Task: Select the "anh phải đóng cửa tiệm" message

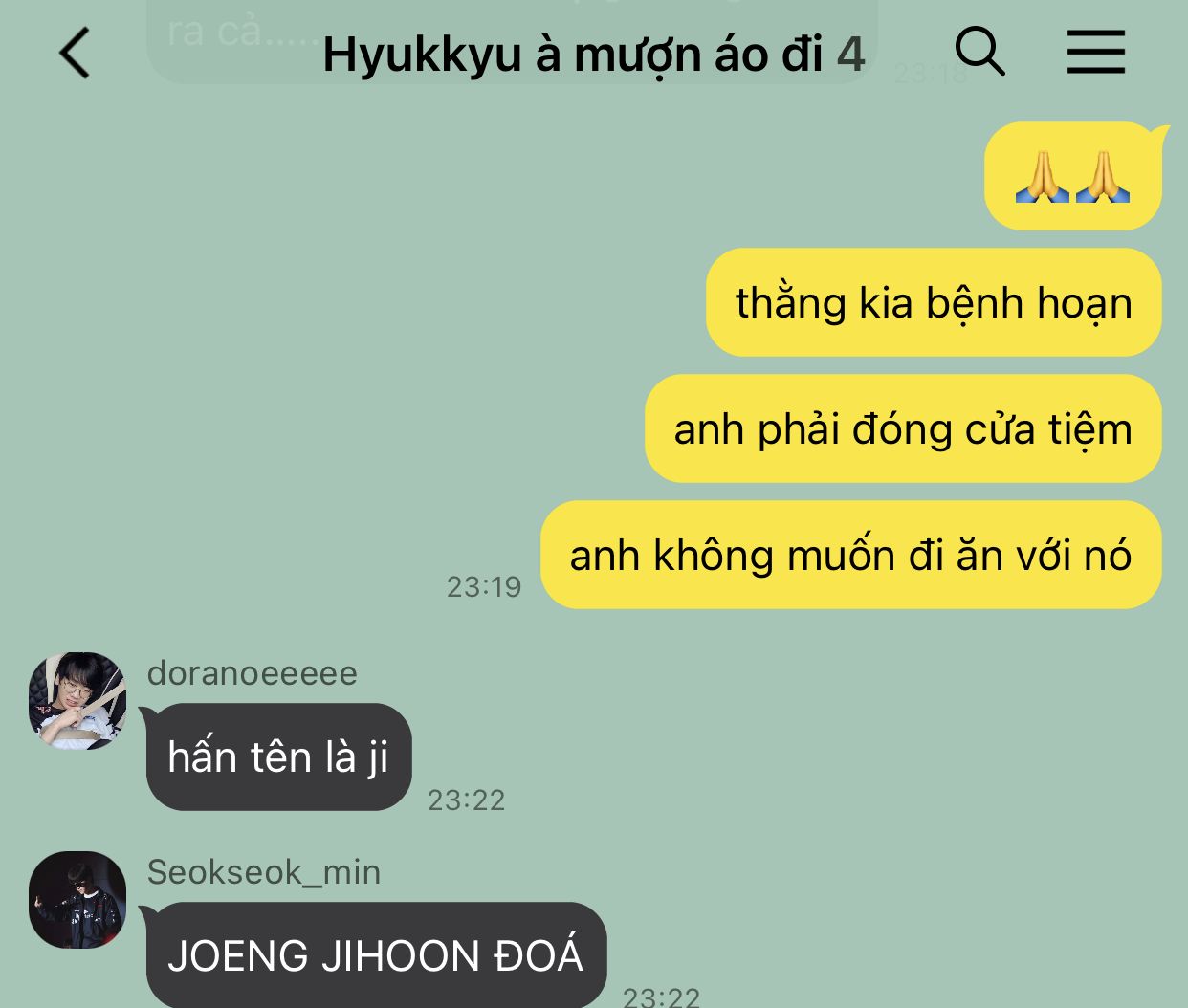Action: 903,428
